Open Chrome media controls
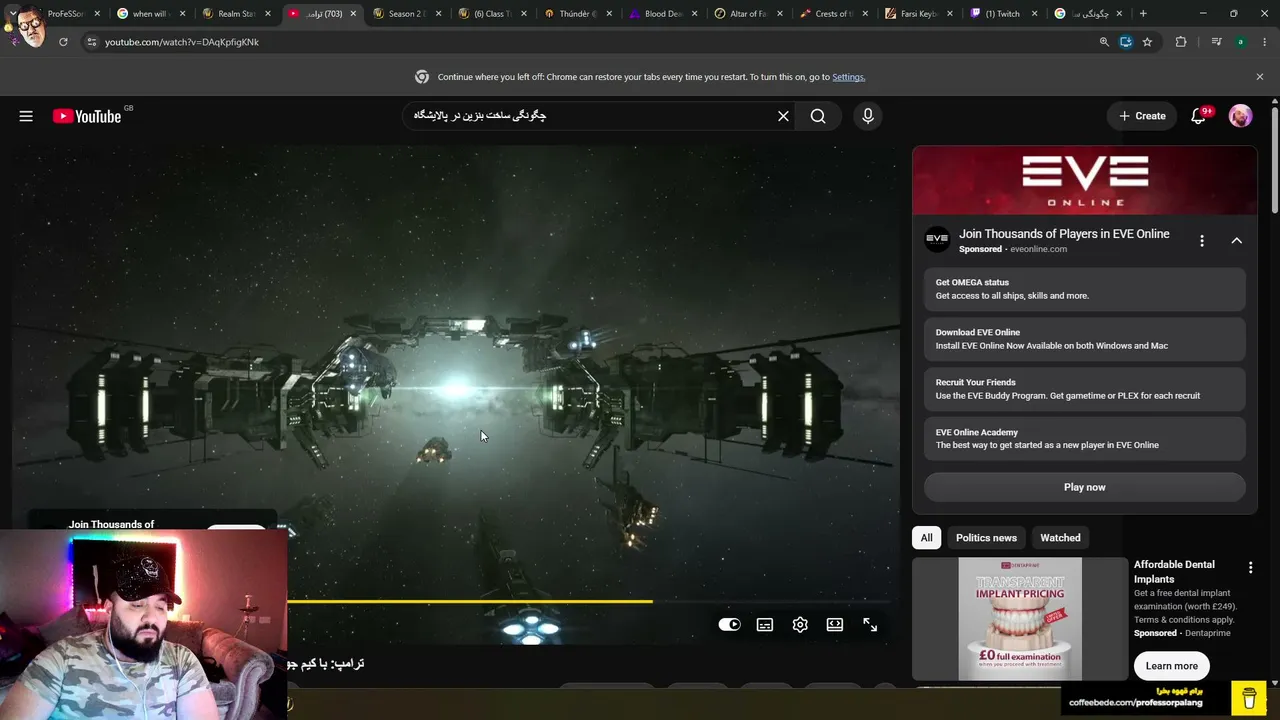1280x720 pixels. (1216, 42)
